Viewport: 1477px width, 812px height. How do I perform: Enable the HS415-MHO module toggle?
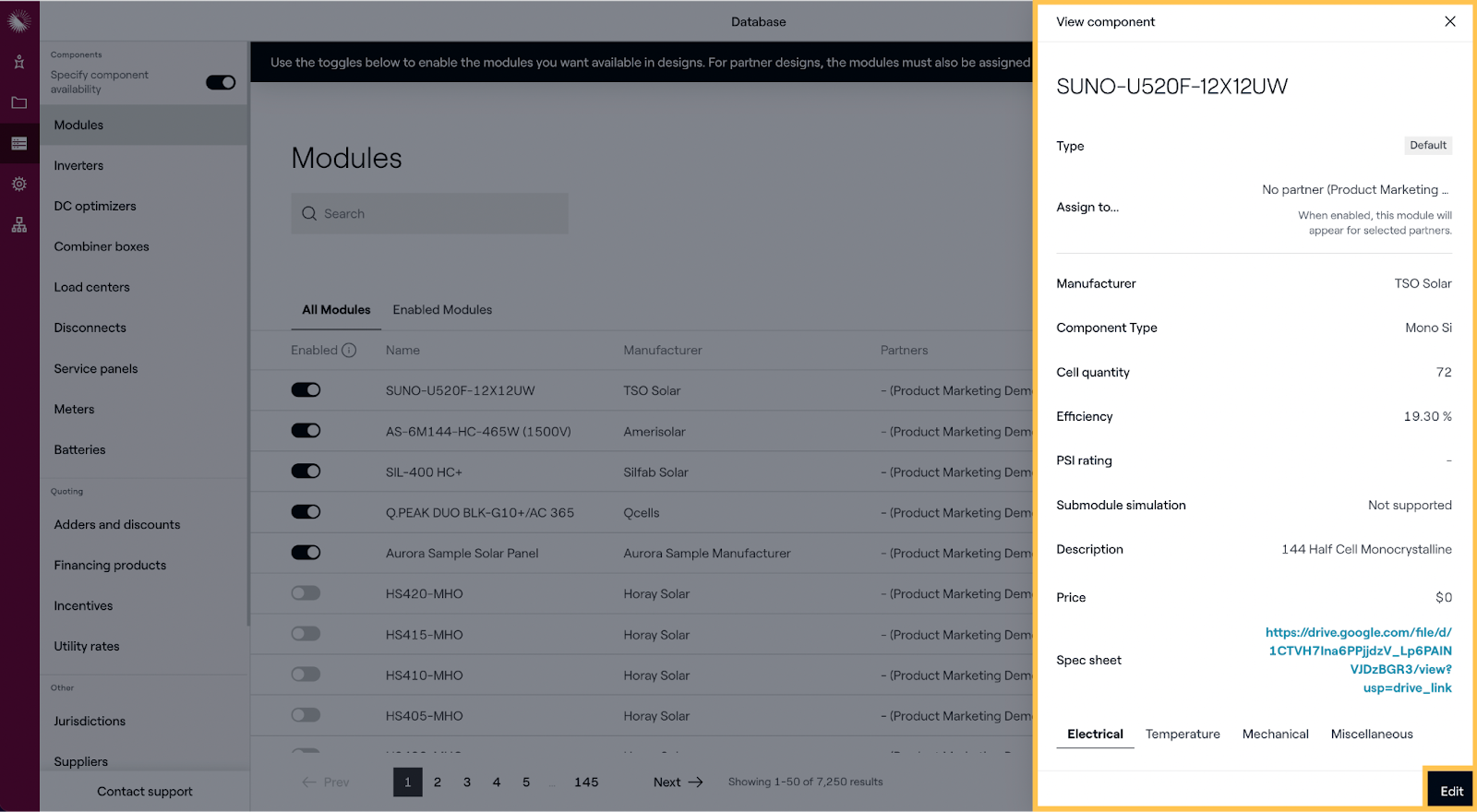[x=306, y=633]
